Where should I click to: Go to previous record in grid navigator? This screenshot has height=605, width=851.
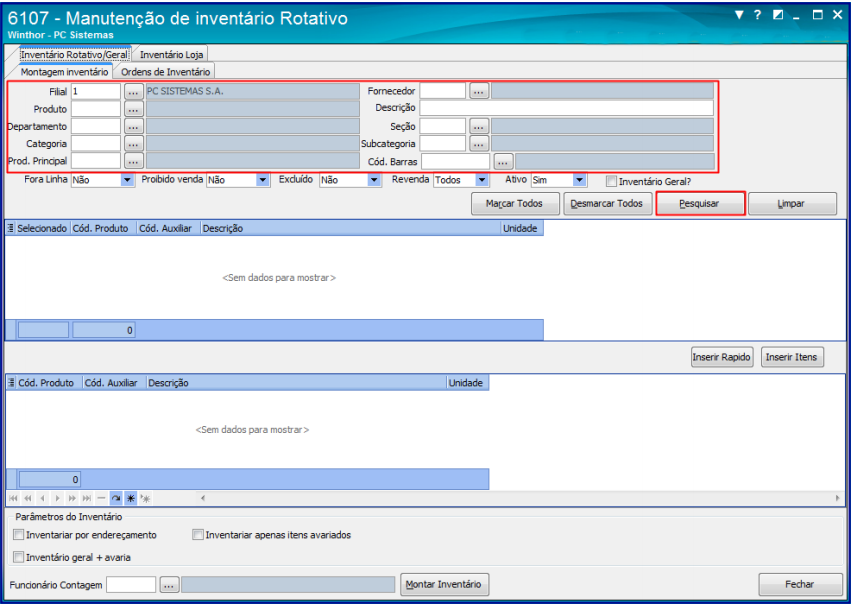coord(42,498)
